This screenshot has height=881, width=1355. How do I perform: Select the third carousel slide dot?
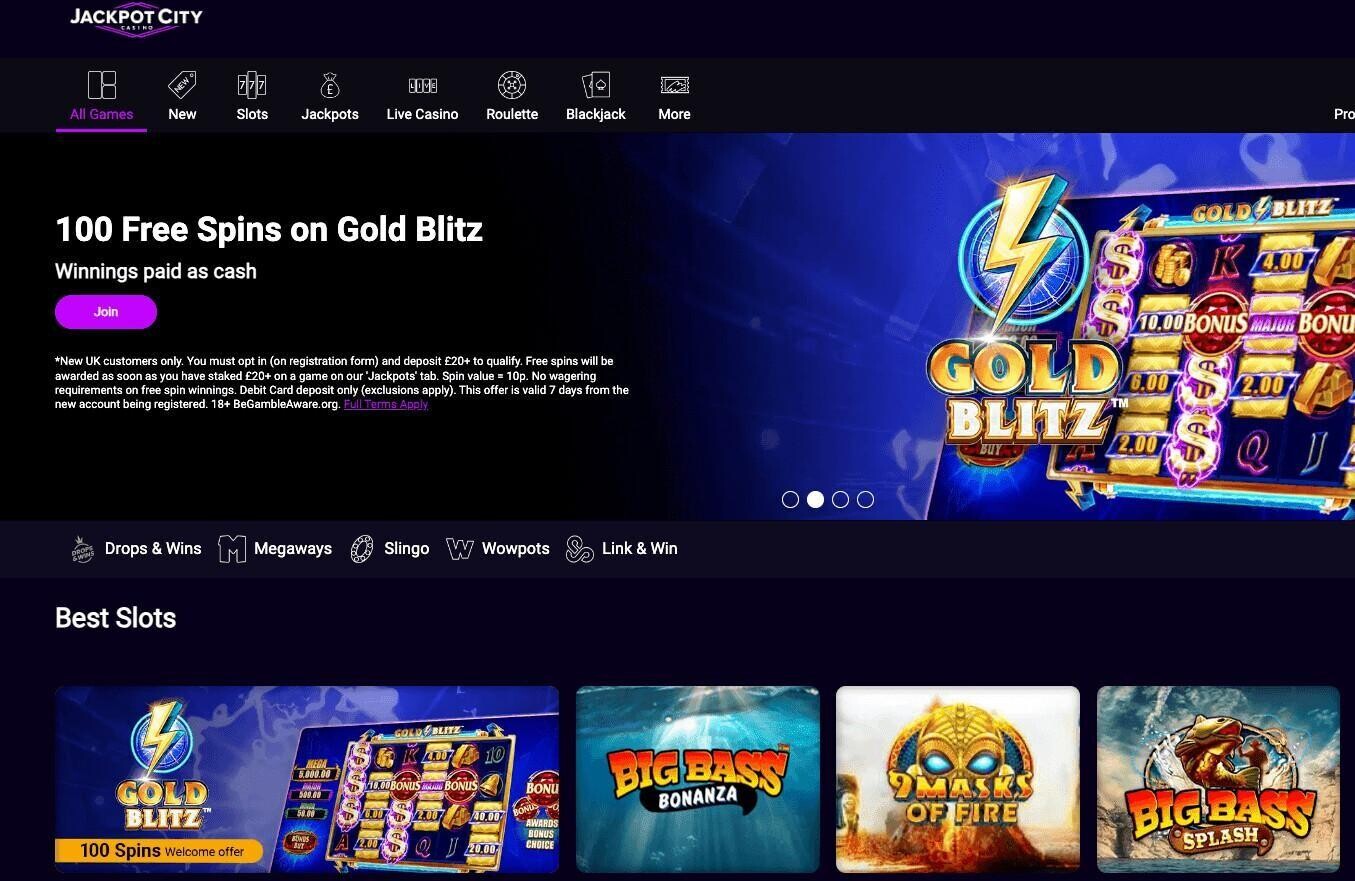click(x=840, y=499)
